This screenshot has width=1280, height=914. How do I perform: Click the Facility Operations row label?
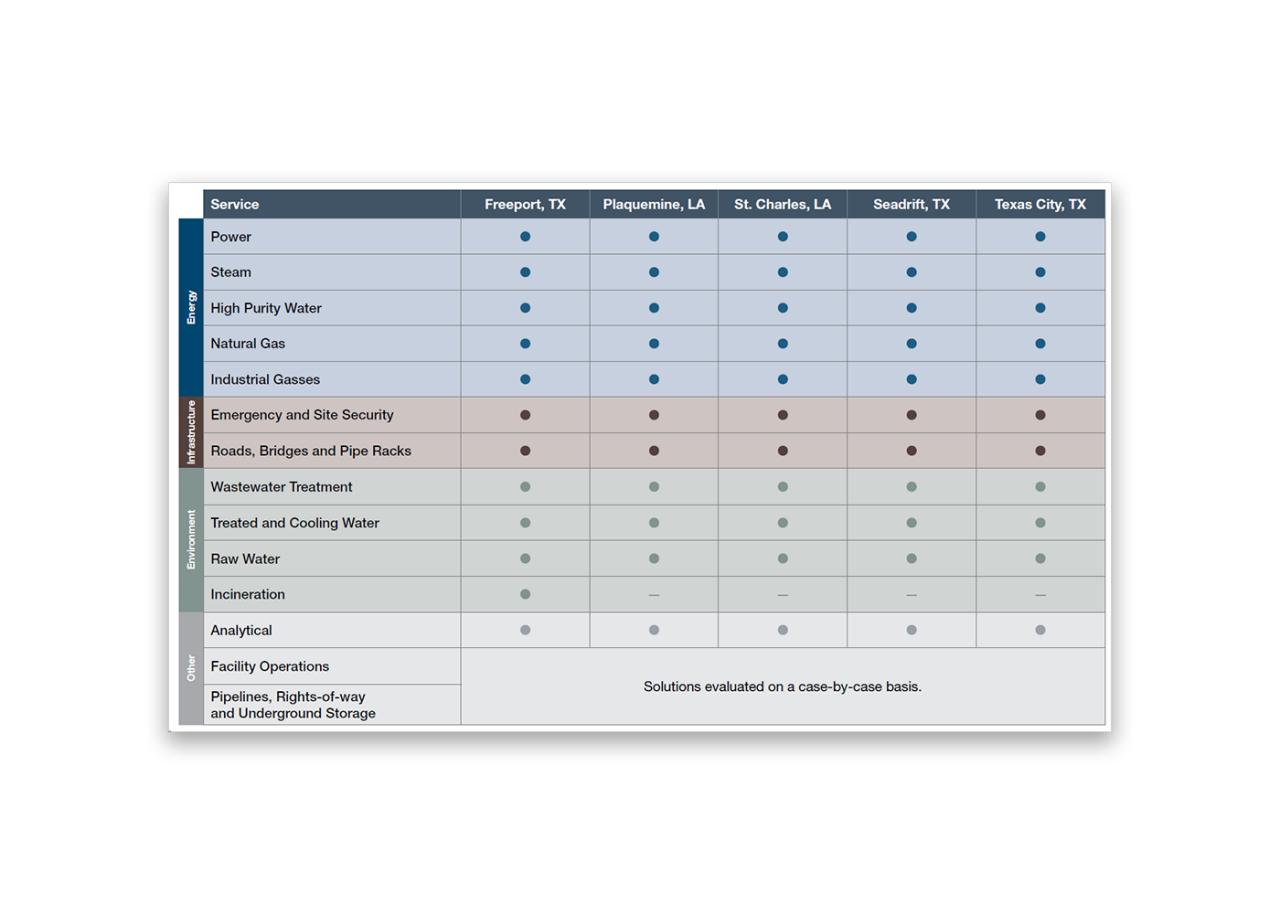[268, 666]
